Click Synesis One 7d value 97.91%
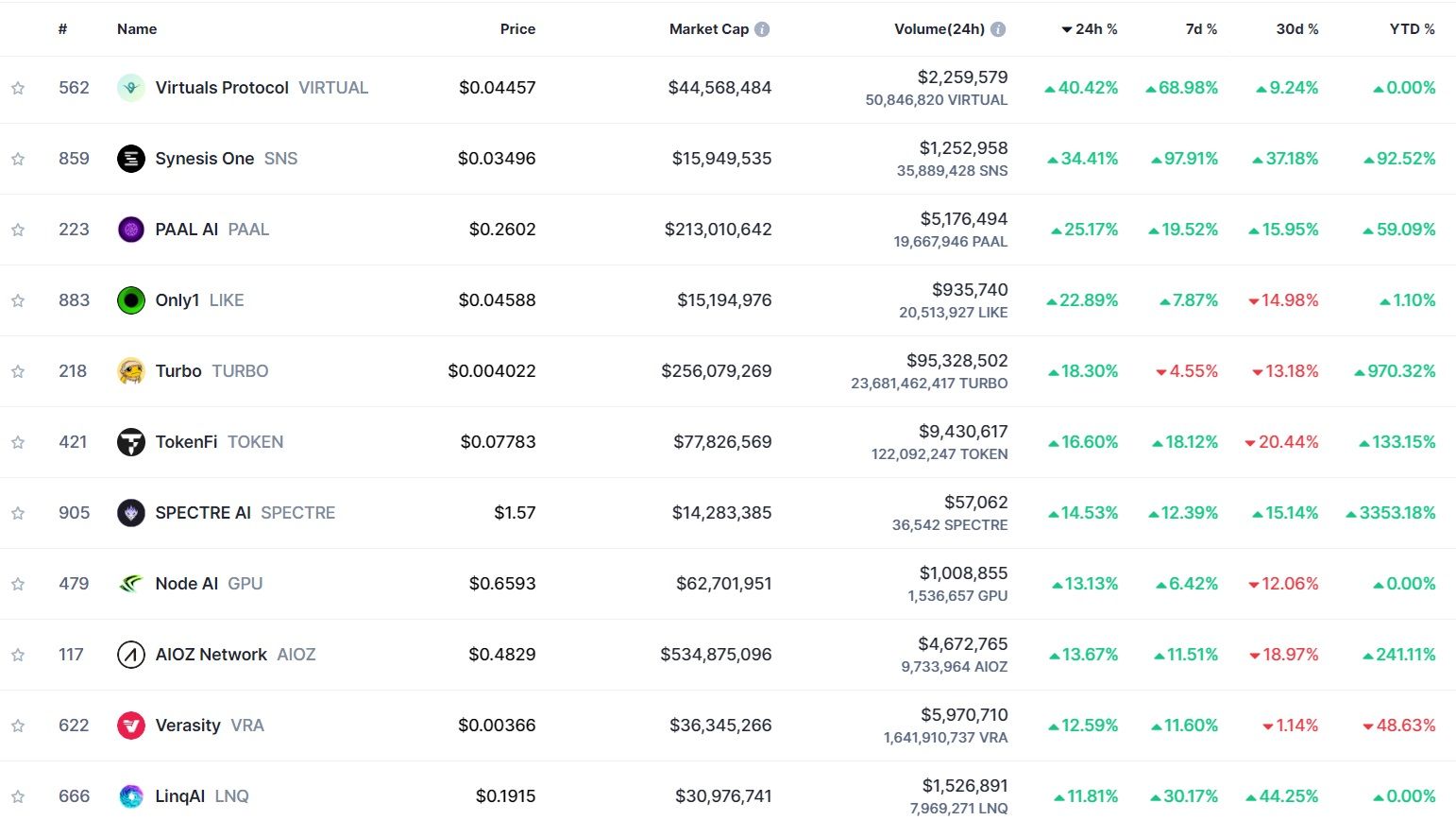The image size is (1456, 820). coord(1184,159)
